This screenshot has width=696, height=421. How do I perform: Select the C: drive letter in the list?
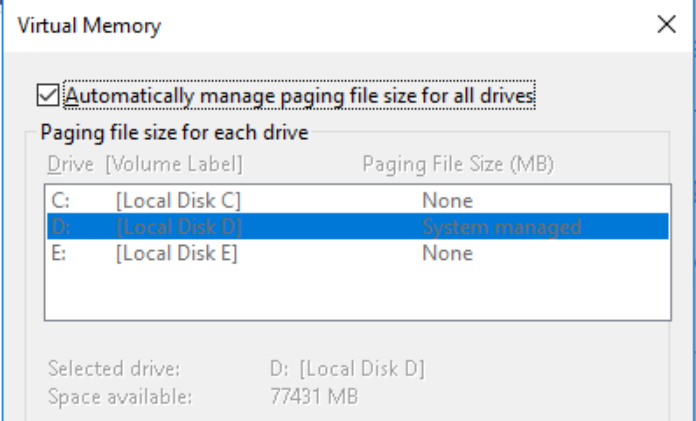point(59,201)
